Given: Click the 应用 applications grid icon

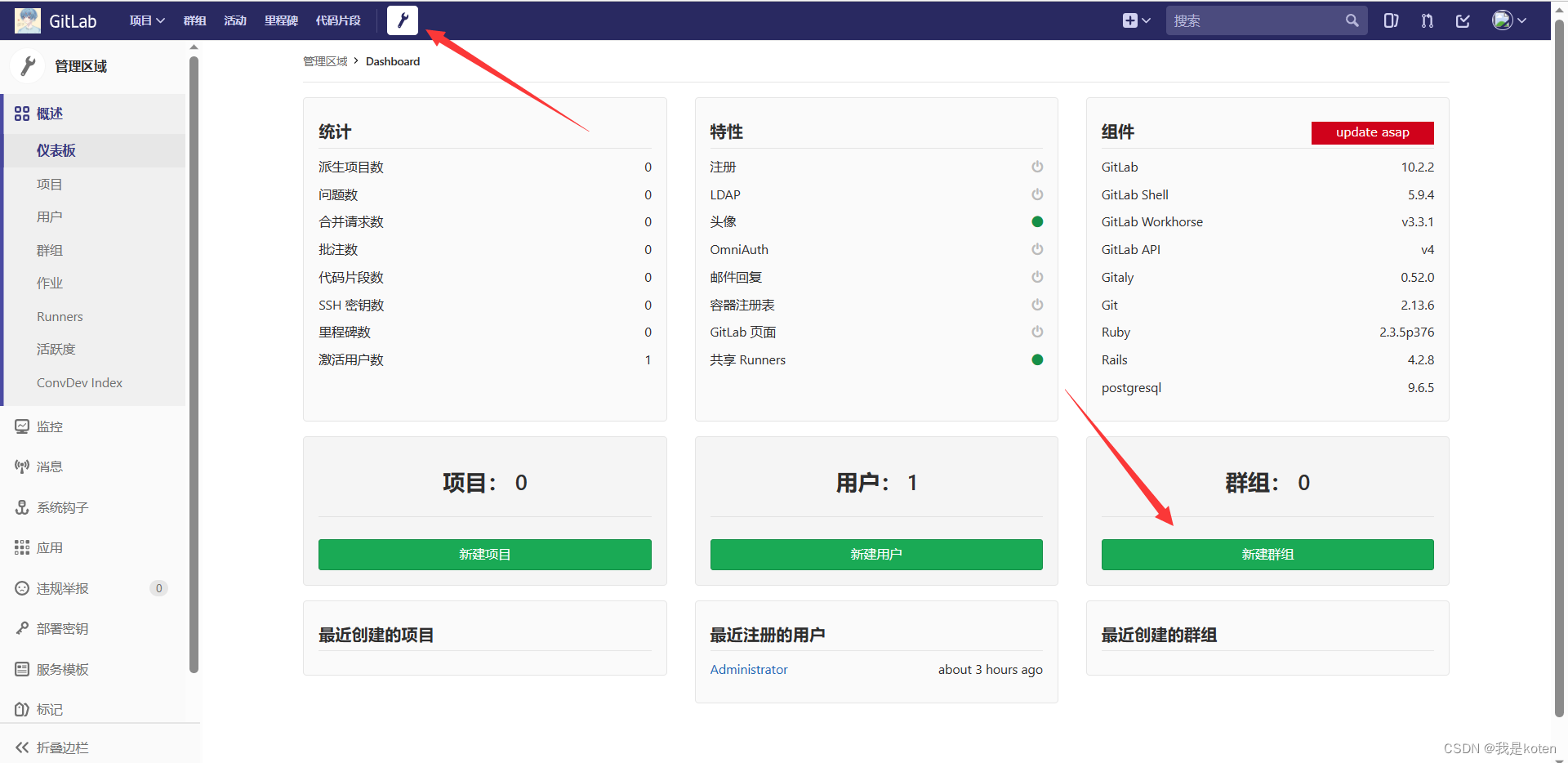Looking at the screenshot, I should click(22, 547).
